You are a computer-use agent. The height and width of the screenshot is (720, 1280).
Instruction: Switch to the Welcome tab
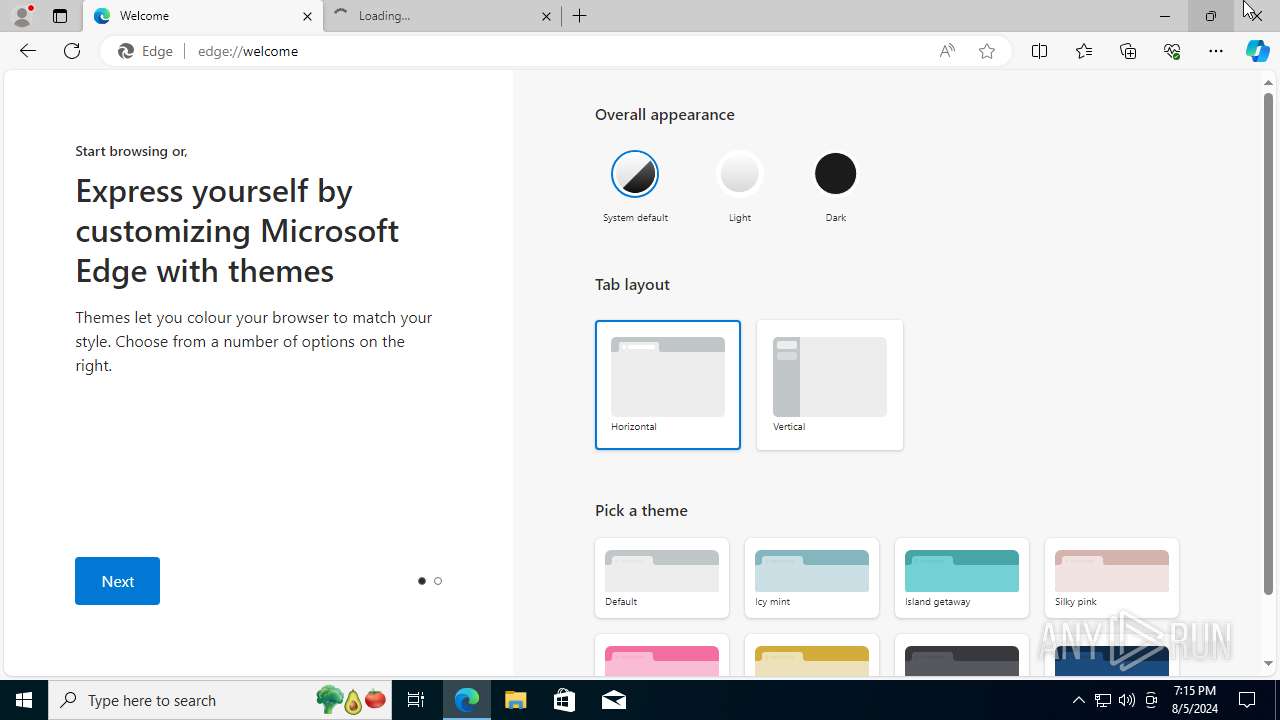(204, 16)
